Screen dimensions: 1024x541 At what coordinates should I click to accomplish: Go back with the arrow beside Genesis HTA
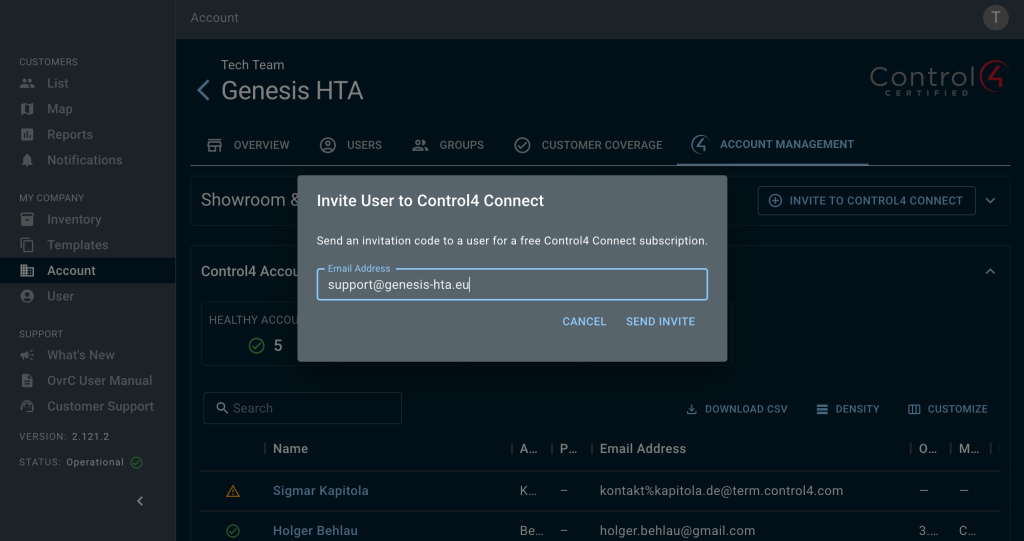tap(204, 90)
